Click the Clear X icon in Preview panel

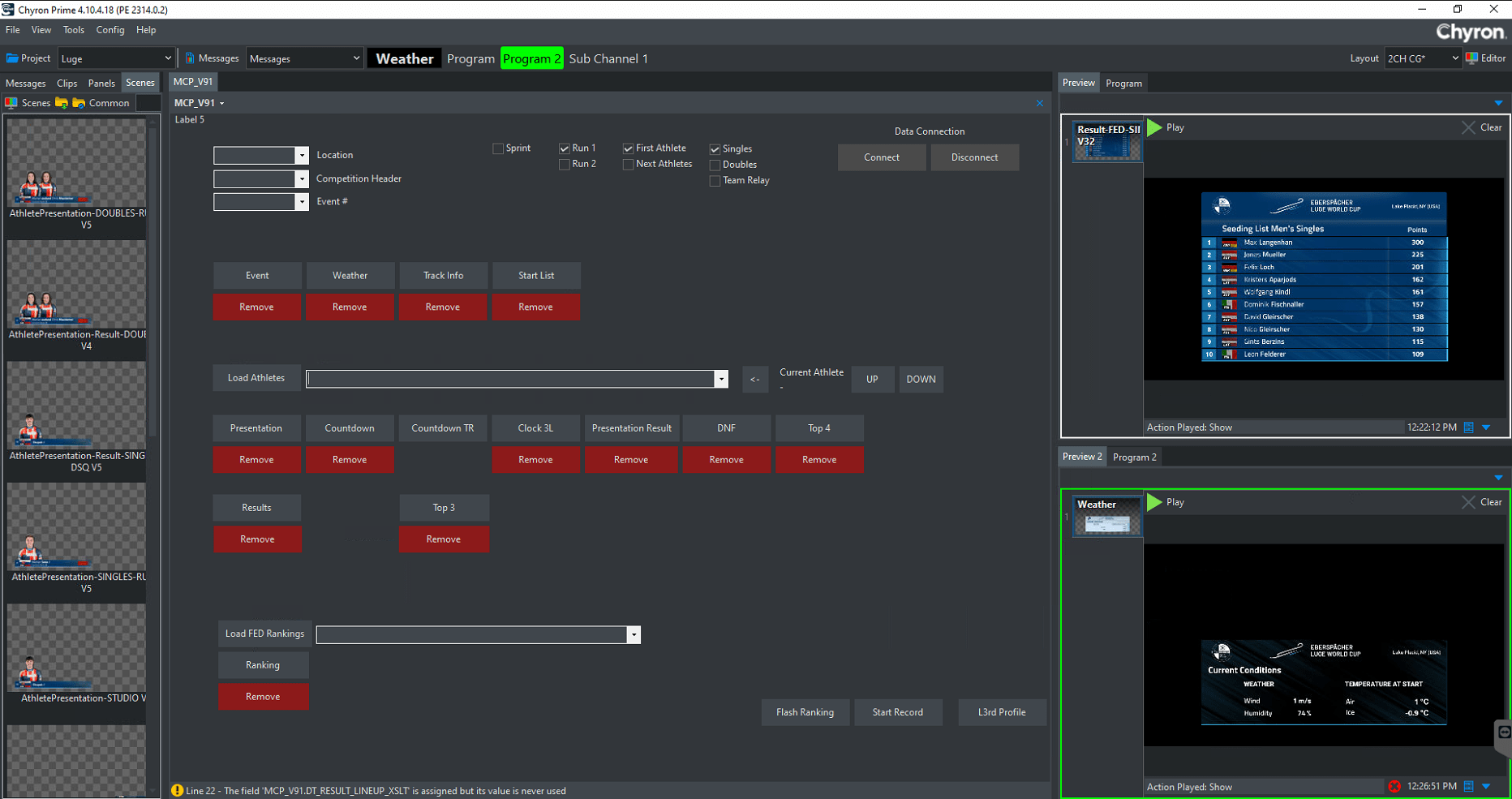(1468, 127)
